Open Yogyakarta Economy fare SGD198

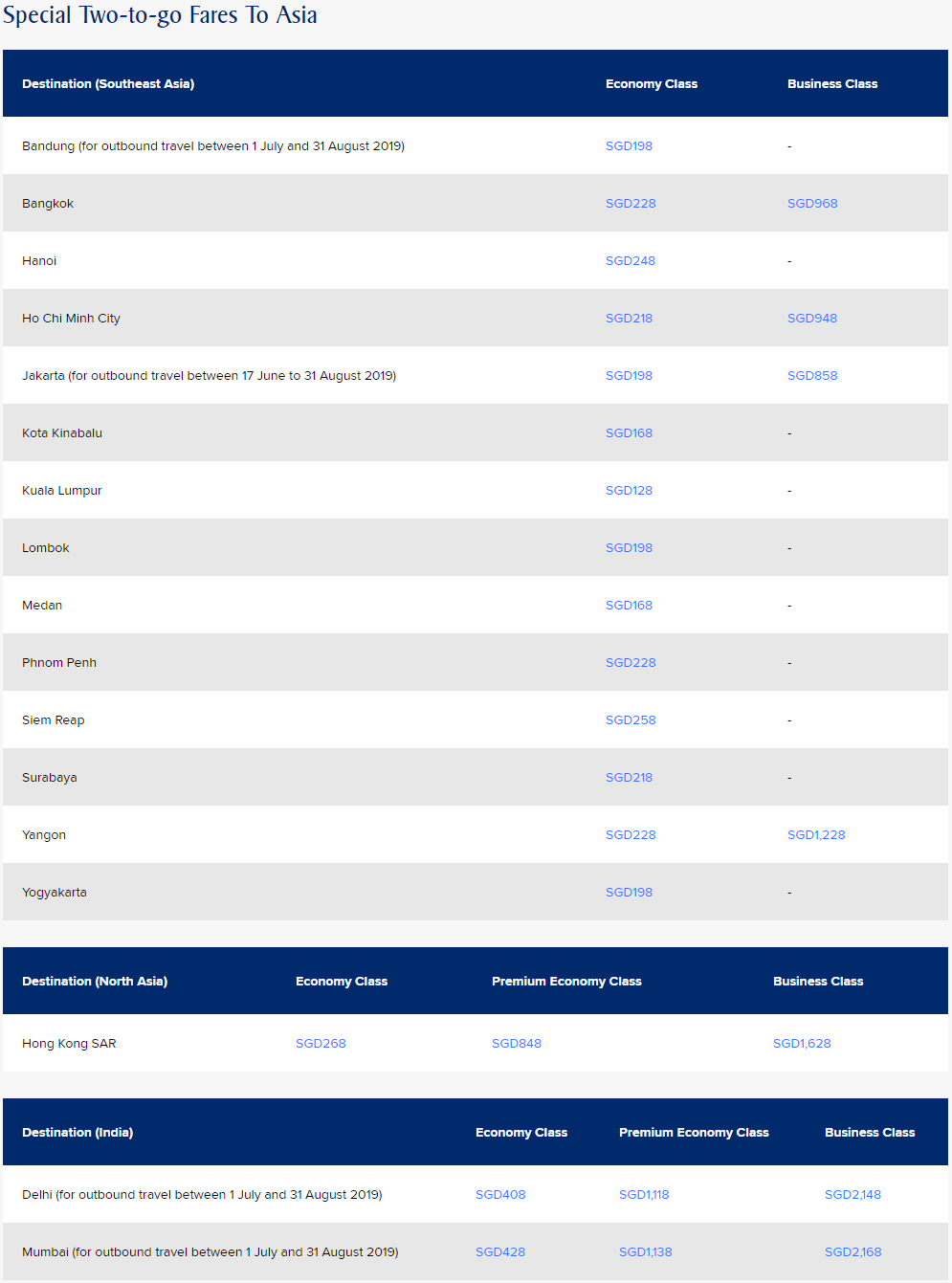(629, 893)
